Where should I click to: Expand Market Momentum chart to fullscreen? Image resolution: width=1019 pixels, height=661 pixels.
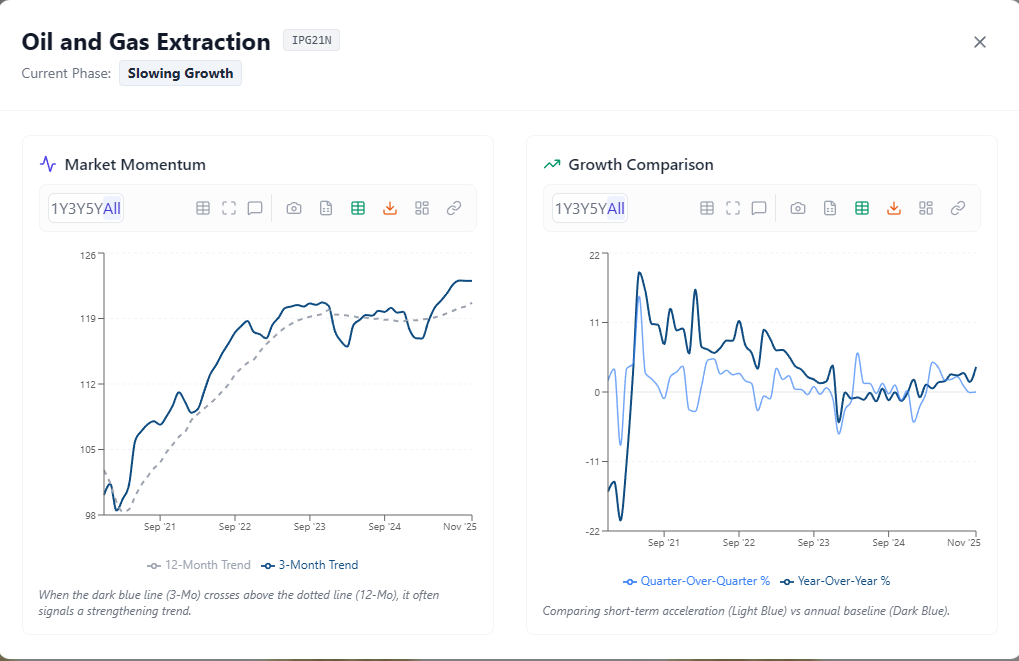229,208
